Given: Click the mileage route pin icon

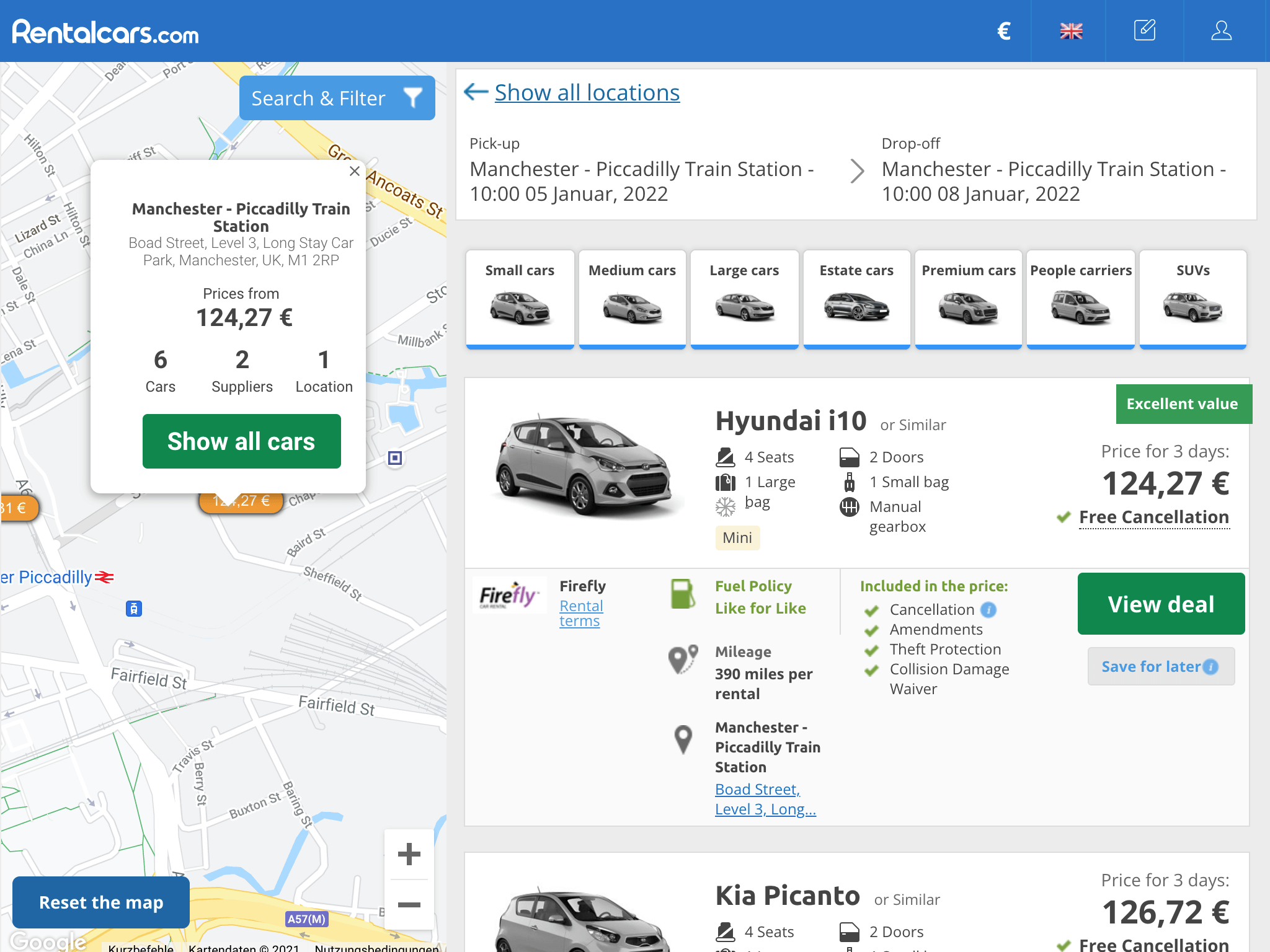Looking at the screenshot, I should pyautogui.click(x=683, y=659).
